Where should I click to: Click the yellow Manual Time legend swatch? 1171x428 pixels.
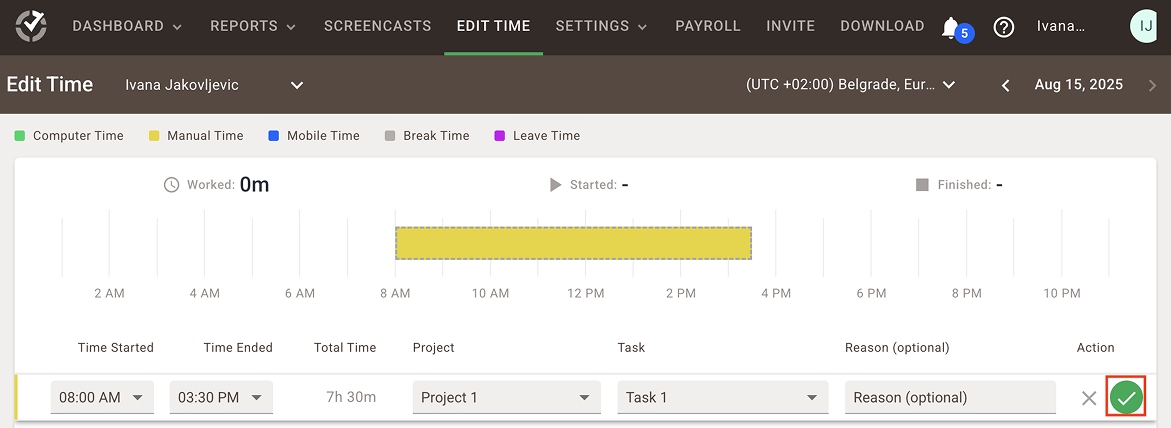point(154,136)
